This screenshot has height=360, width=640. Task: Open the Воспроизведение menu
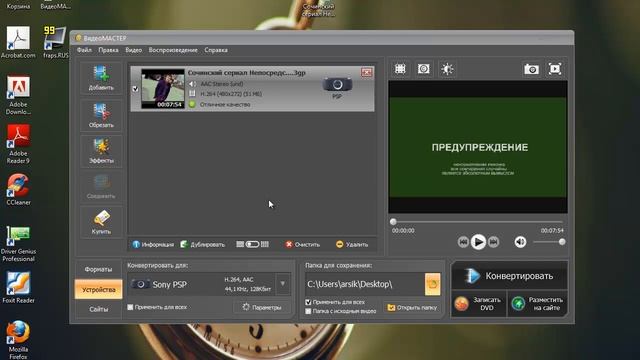click(173, 50)
